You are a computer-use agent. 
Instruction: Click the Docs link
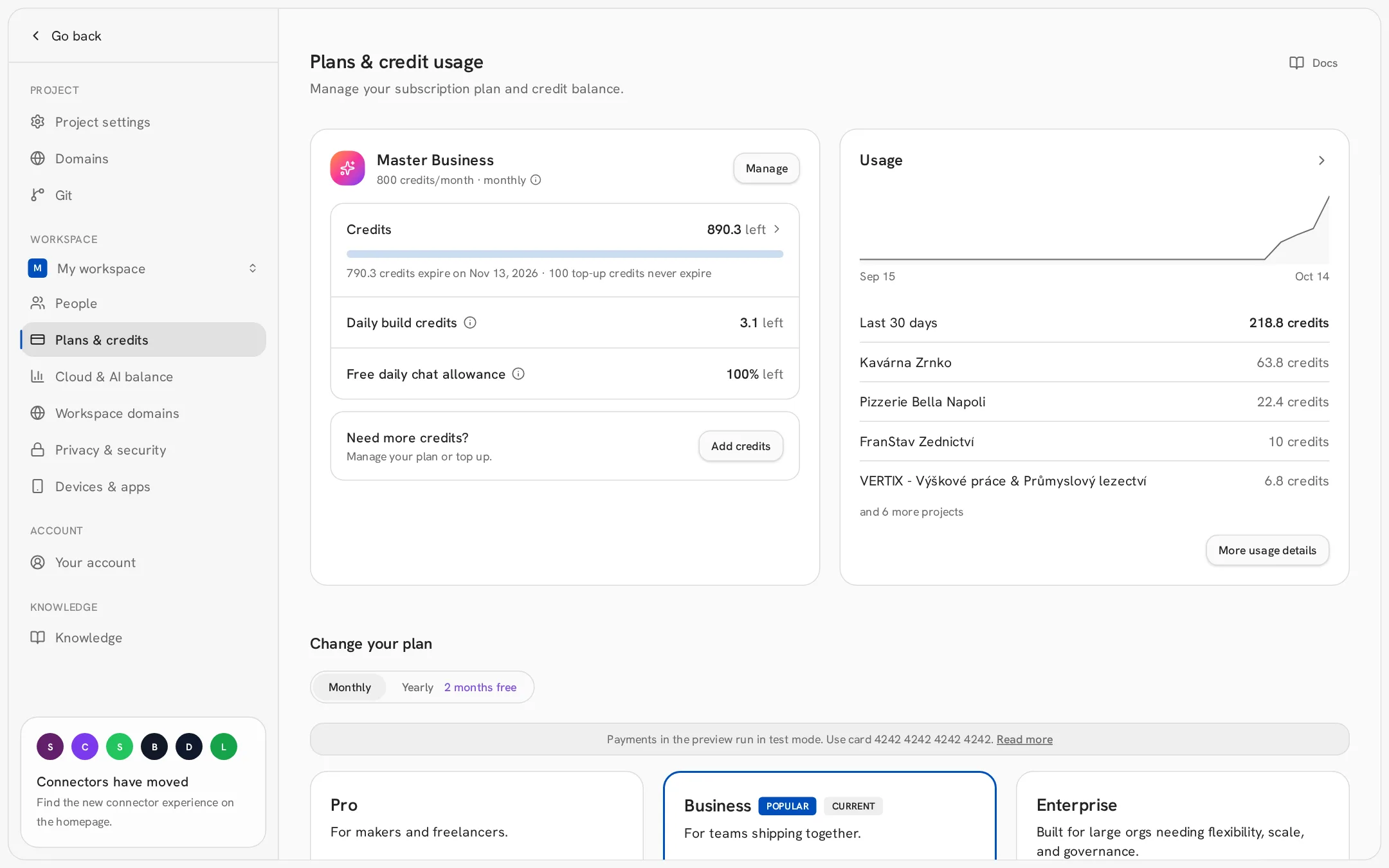click(x=1313, y=62)
